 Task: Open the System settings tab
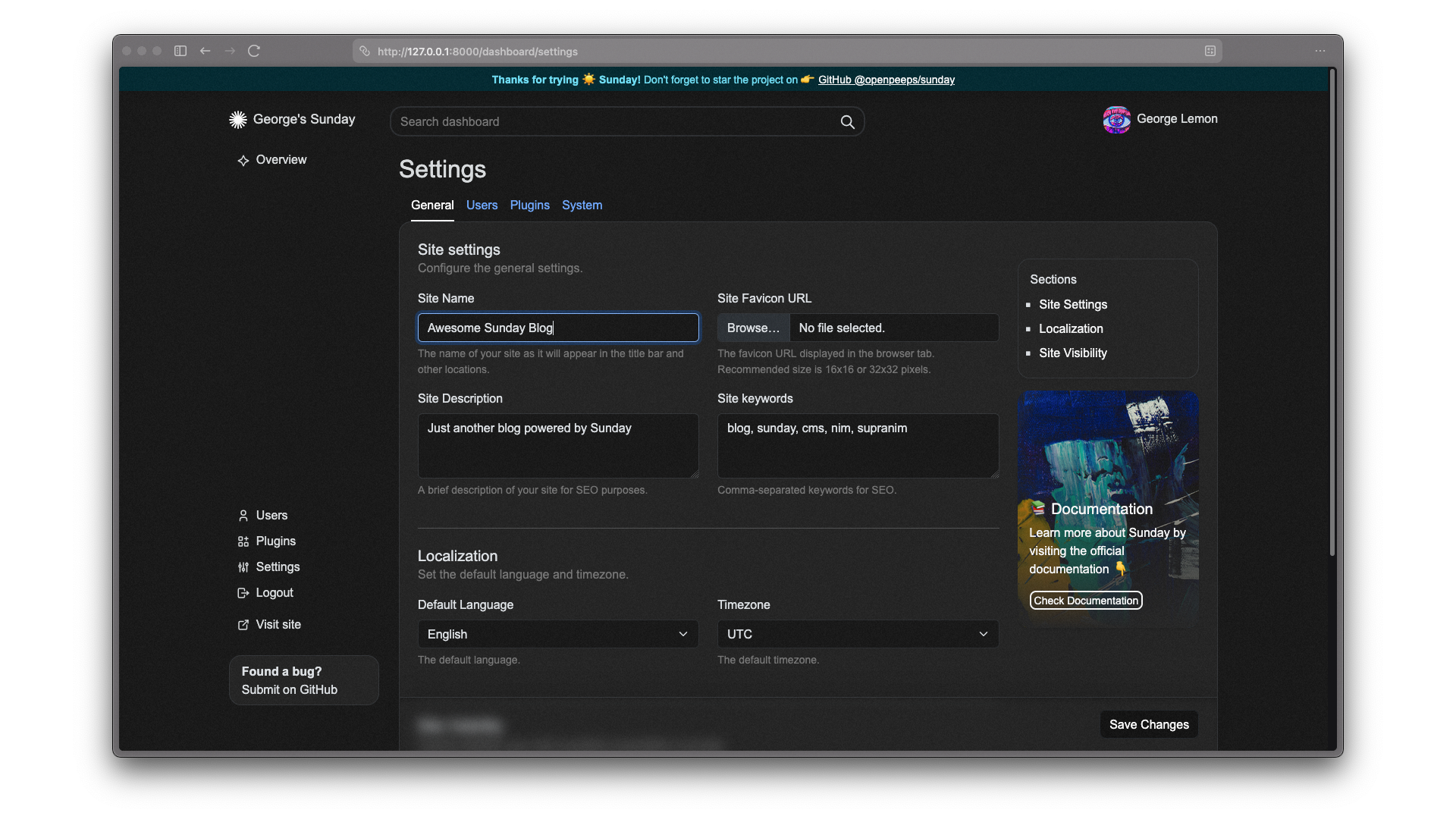pos(582,206)
